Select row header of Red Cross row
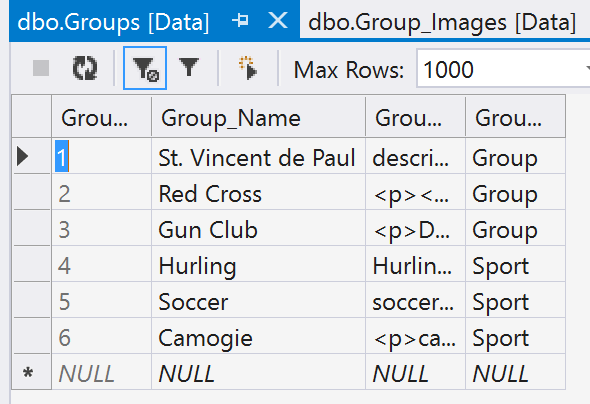590x404 pixels. (32, 192)
